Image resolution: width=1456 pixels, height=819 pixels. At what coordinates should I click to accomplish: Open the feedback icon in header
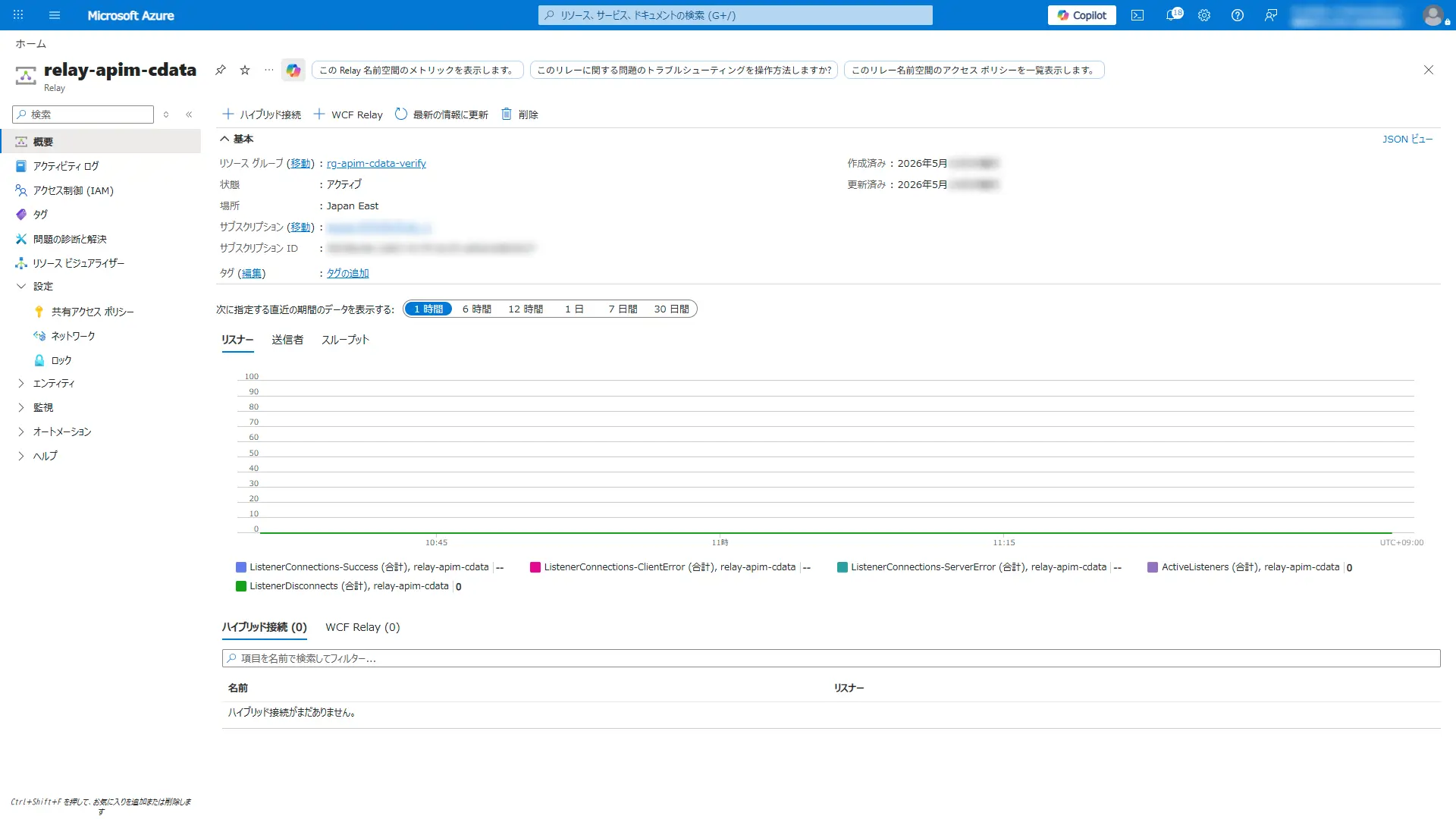1271,15
